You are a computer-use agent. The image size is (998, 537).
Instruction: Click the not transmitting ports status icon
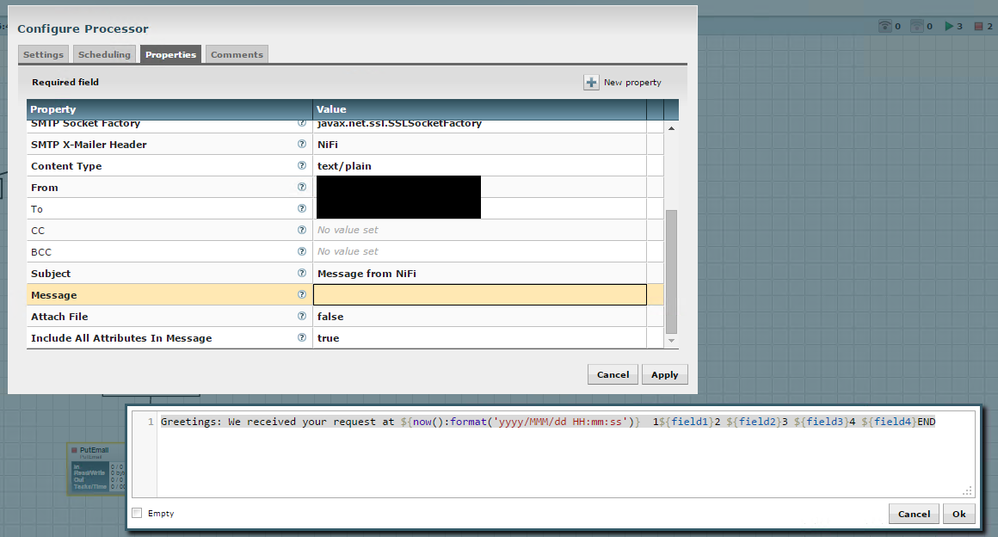click(917, 26)
